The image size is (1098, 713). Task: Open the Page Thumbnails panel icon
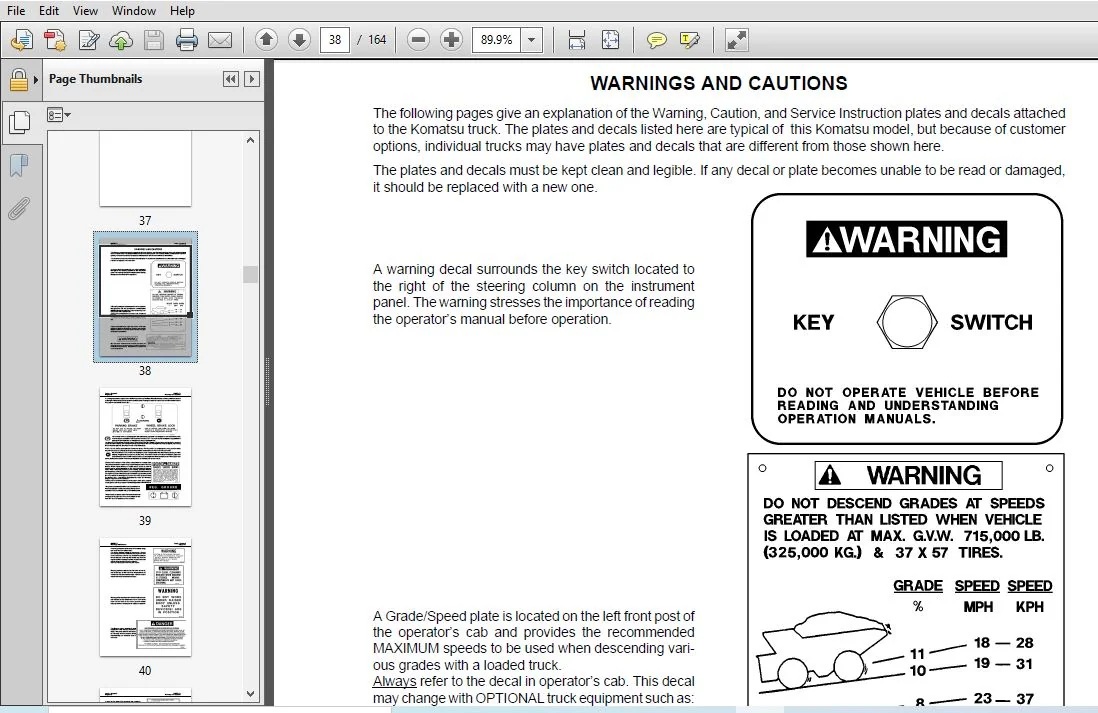(x=19, y=123)
